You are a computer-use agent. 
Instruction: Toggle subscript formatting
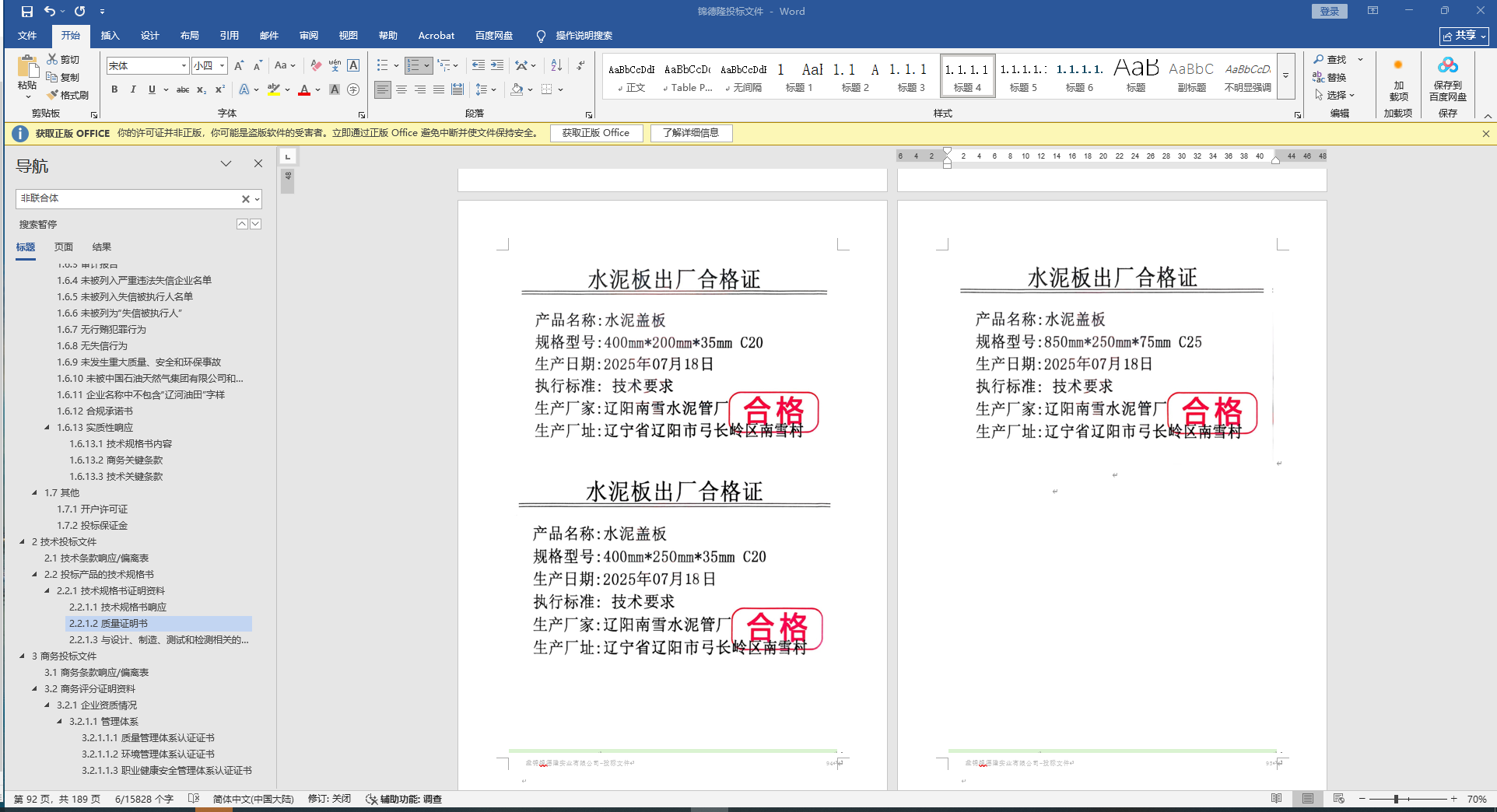(202, 89)
